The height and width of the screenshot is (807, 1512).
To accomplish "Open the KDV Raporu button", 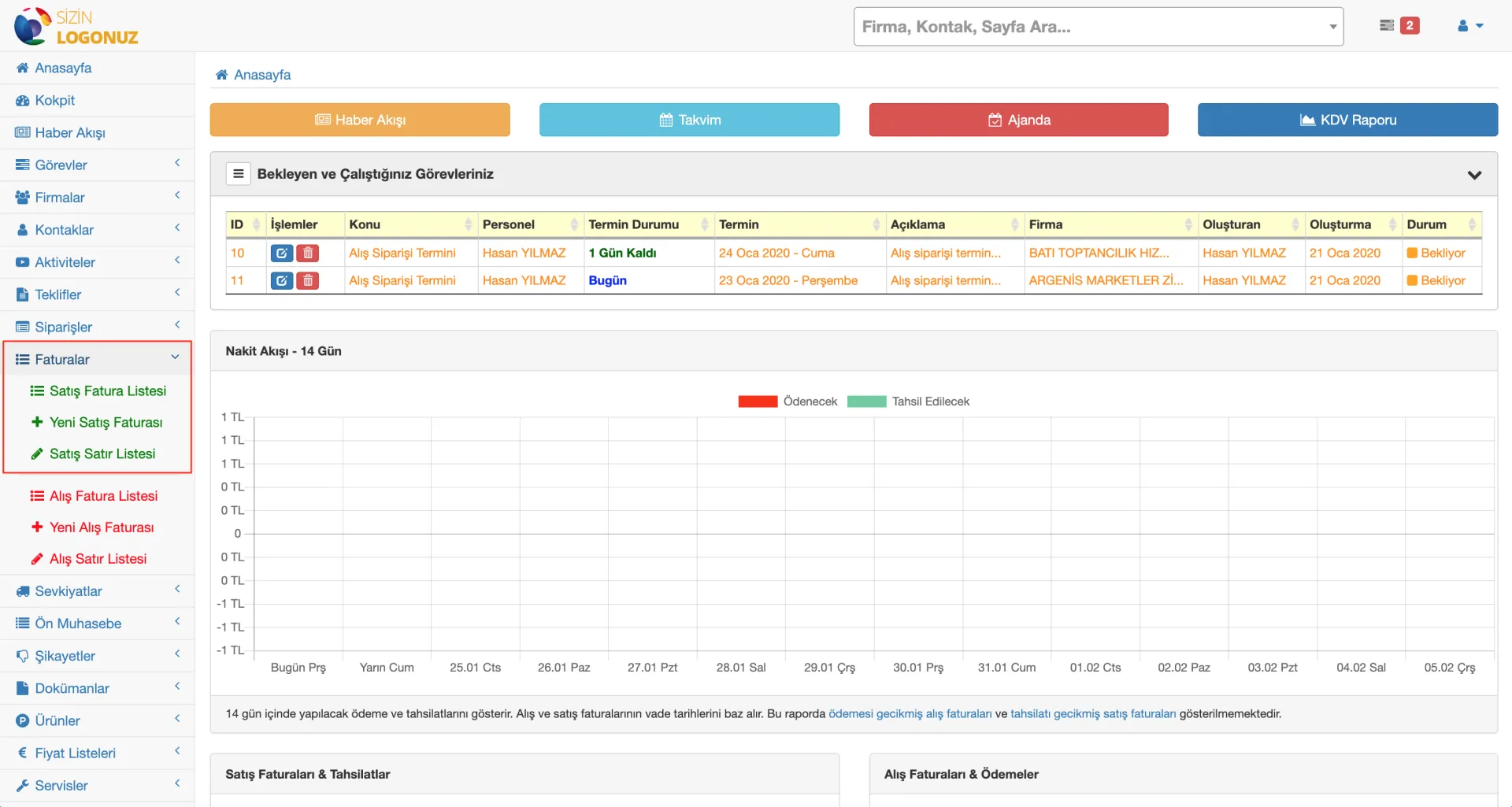I will 1347,120.
